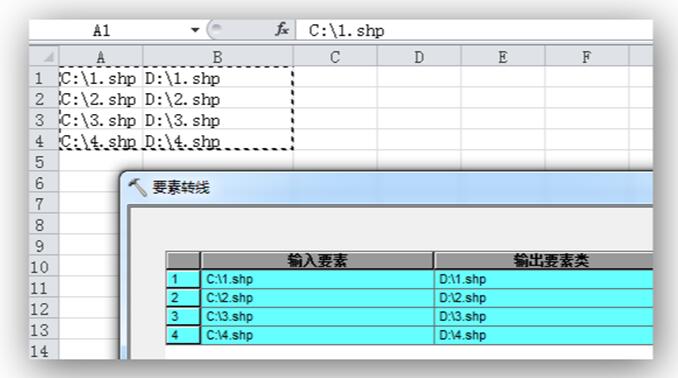Image resolution: width=678 pixels, height=378 pixels.
Task: Select spreadsheet row 8 header
Action: click(x=44, y=225)
